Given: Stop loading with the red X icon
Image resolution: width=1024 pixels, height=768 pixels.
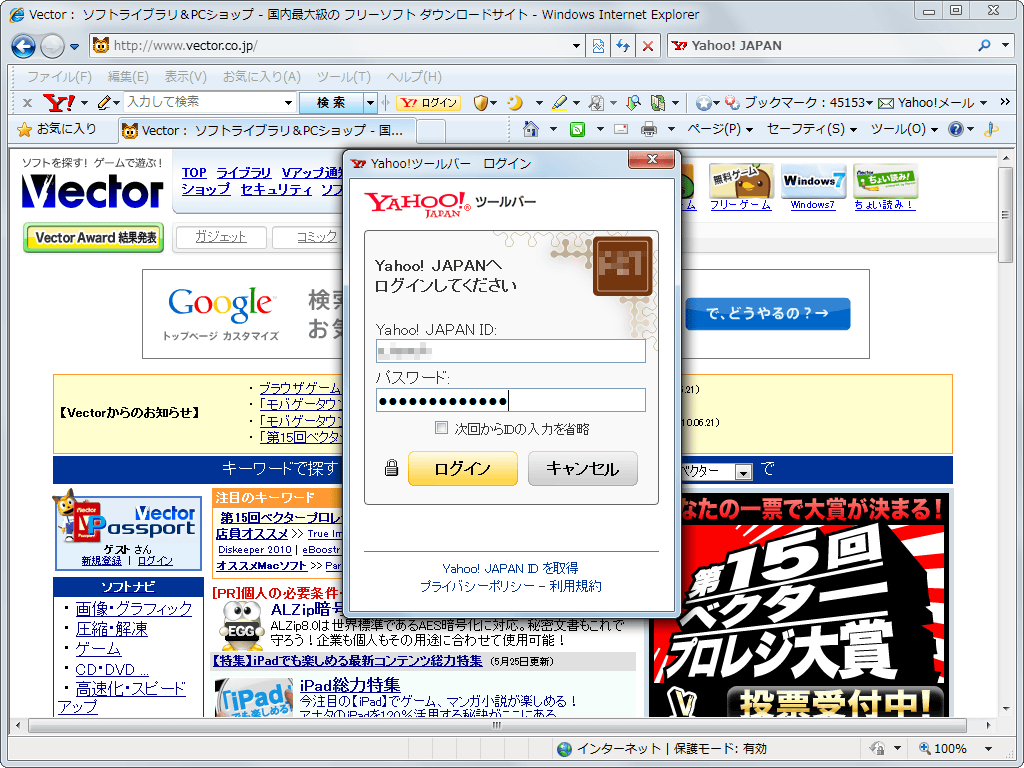Looking at the screenshot, I should tap(648, 46).
